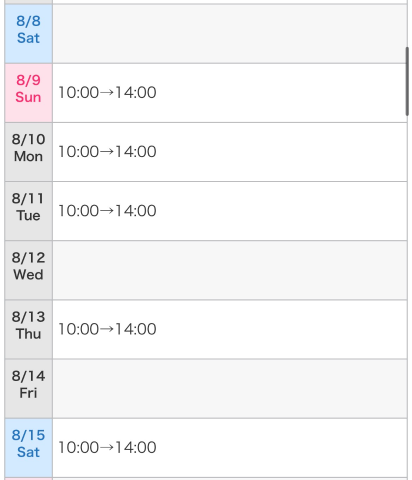Open the empty 8/12 Wed schedule row

pyautogui.click(x=230, y=270)
